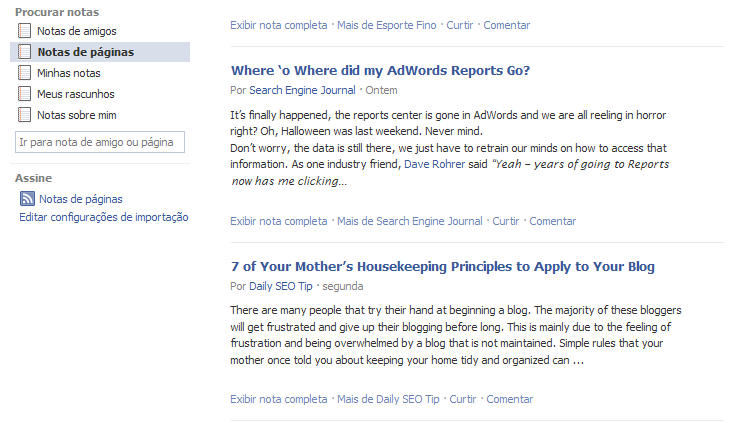Click the note icon beside Notas de páginas
738x423 pixels.
point(25,52)
